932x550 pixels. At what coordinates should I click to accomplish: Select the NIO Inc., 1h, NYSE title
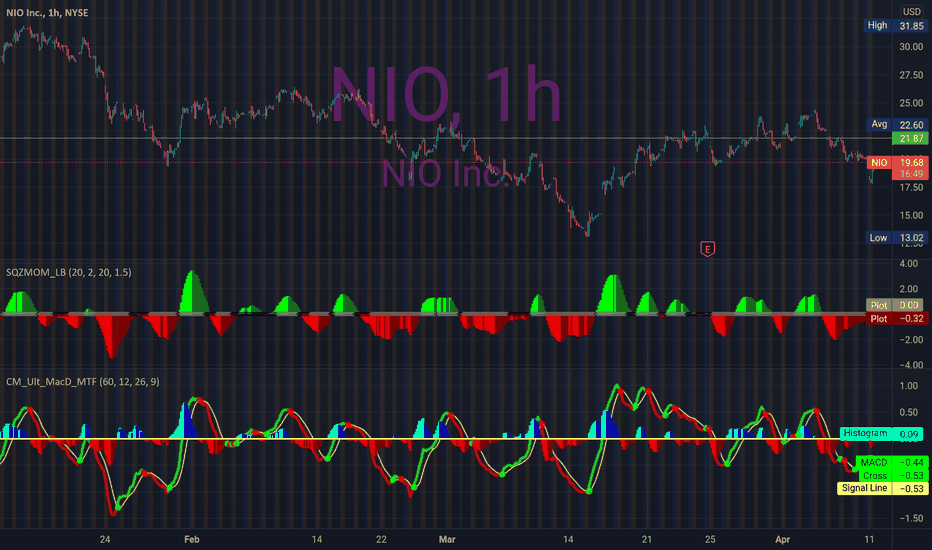tap(47, 12)
